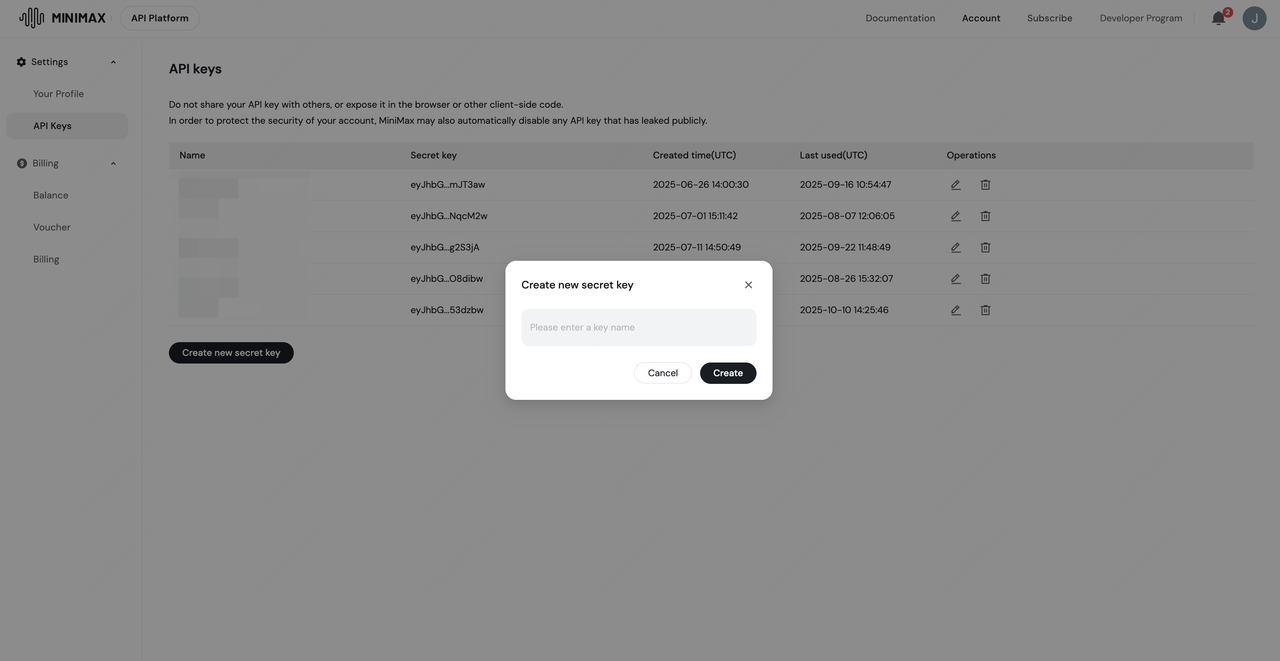This screenshot has height=661, width=1280.
Task: Select Voucher under Billing
Action: (52, 227)
